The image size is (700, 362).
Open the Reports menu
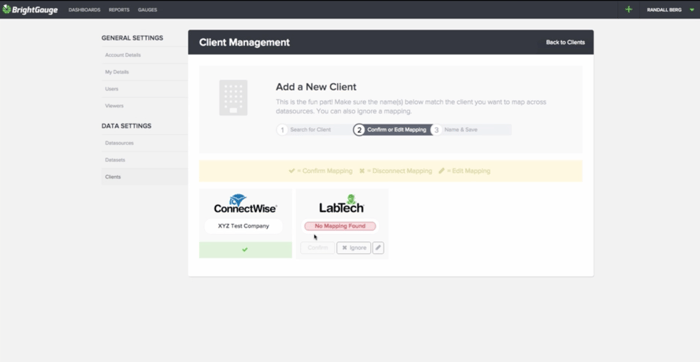119,10
